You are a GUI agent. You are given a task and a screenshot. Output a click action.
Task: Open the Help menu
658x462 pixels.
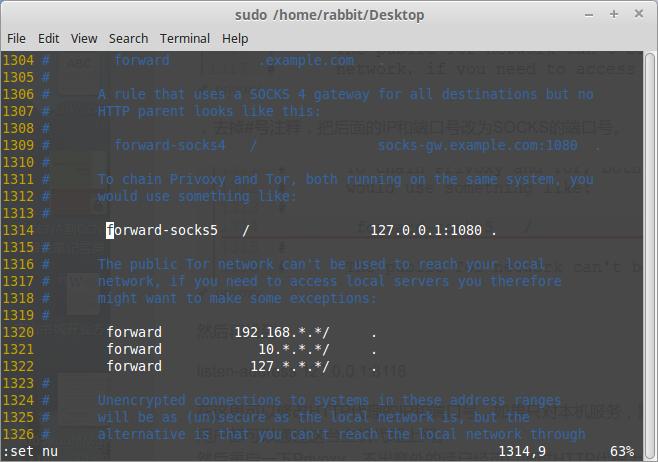(235, 39)
